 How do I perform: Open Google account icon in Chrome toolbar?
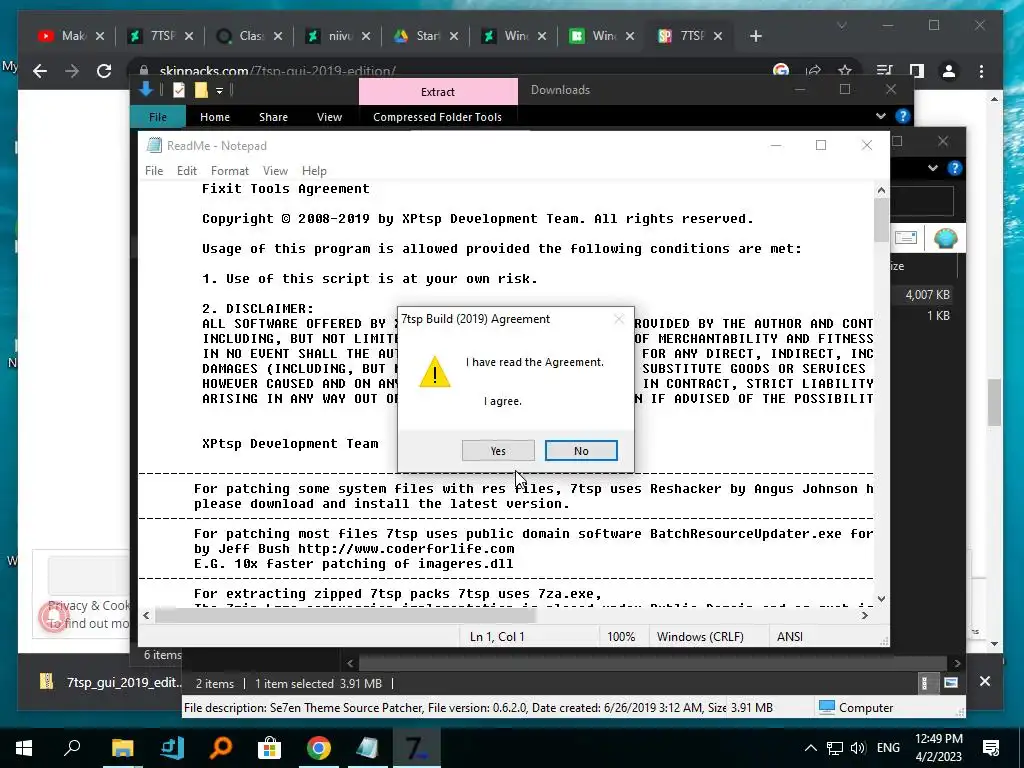[781, 70]
